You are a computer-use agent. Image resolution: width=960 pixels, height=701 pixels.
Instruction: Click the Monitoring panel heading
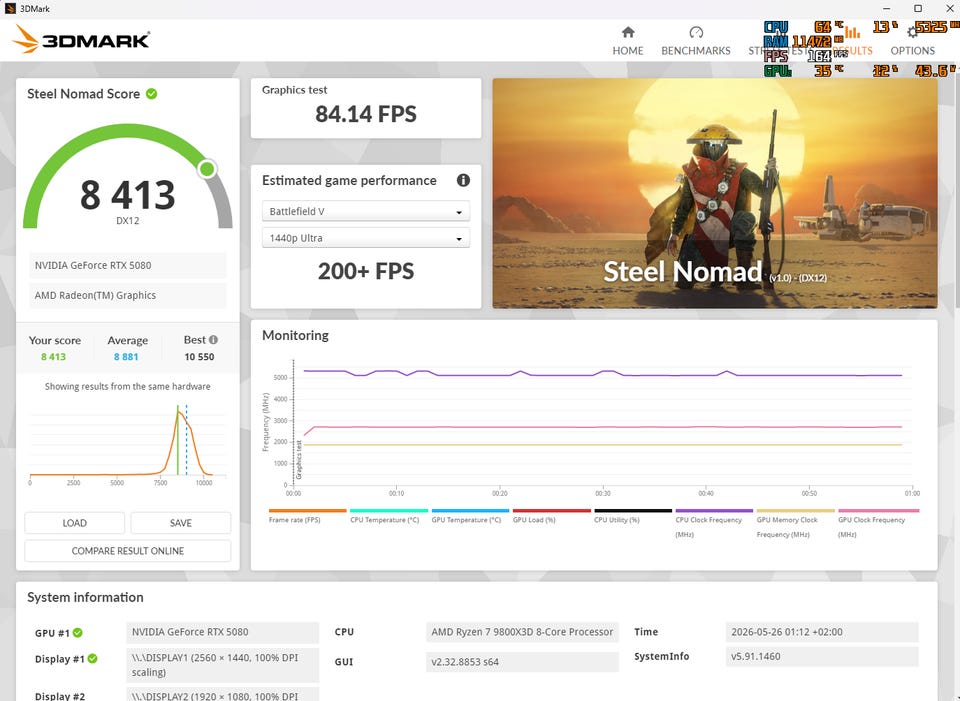(295, 336)
